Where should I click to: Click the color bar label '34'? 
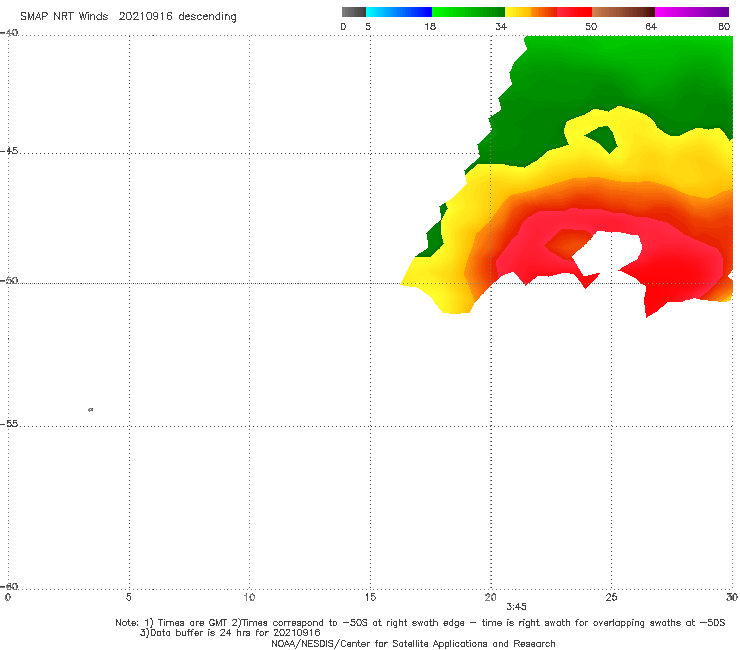[501, 26]
